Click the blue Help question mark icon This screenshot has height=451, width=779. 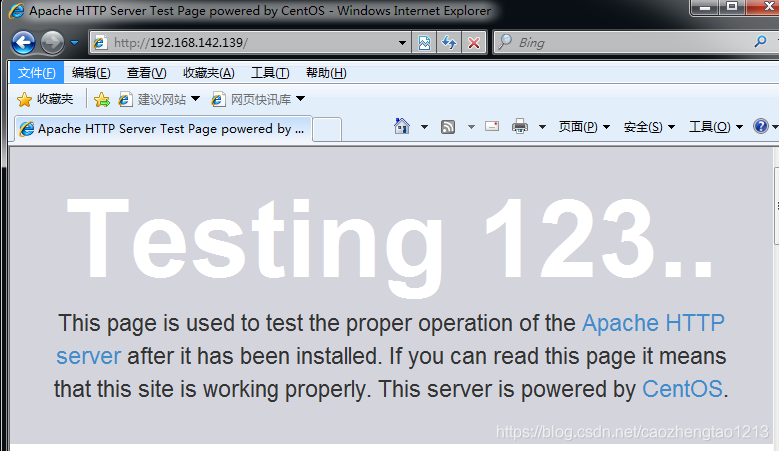(x=761, y=126)
